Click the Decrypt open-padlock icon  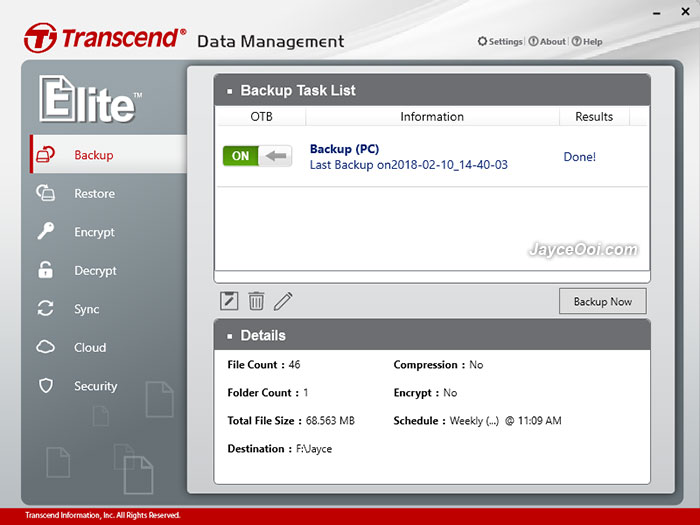45,270
